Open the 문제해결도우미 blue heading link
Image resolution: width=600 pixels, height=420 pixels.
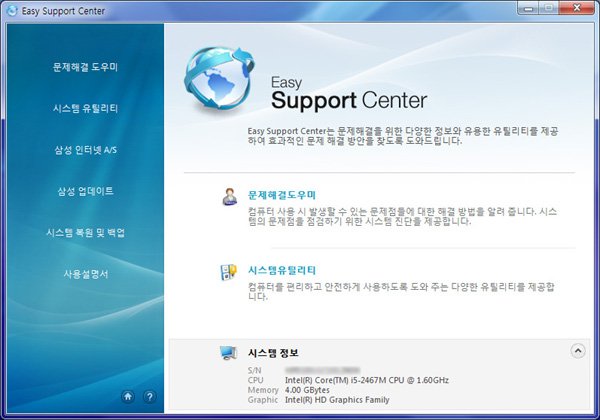(x=282, y=195)
